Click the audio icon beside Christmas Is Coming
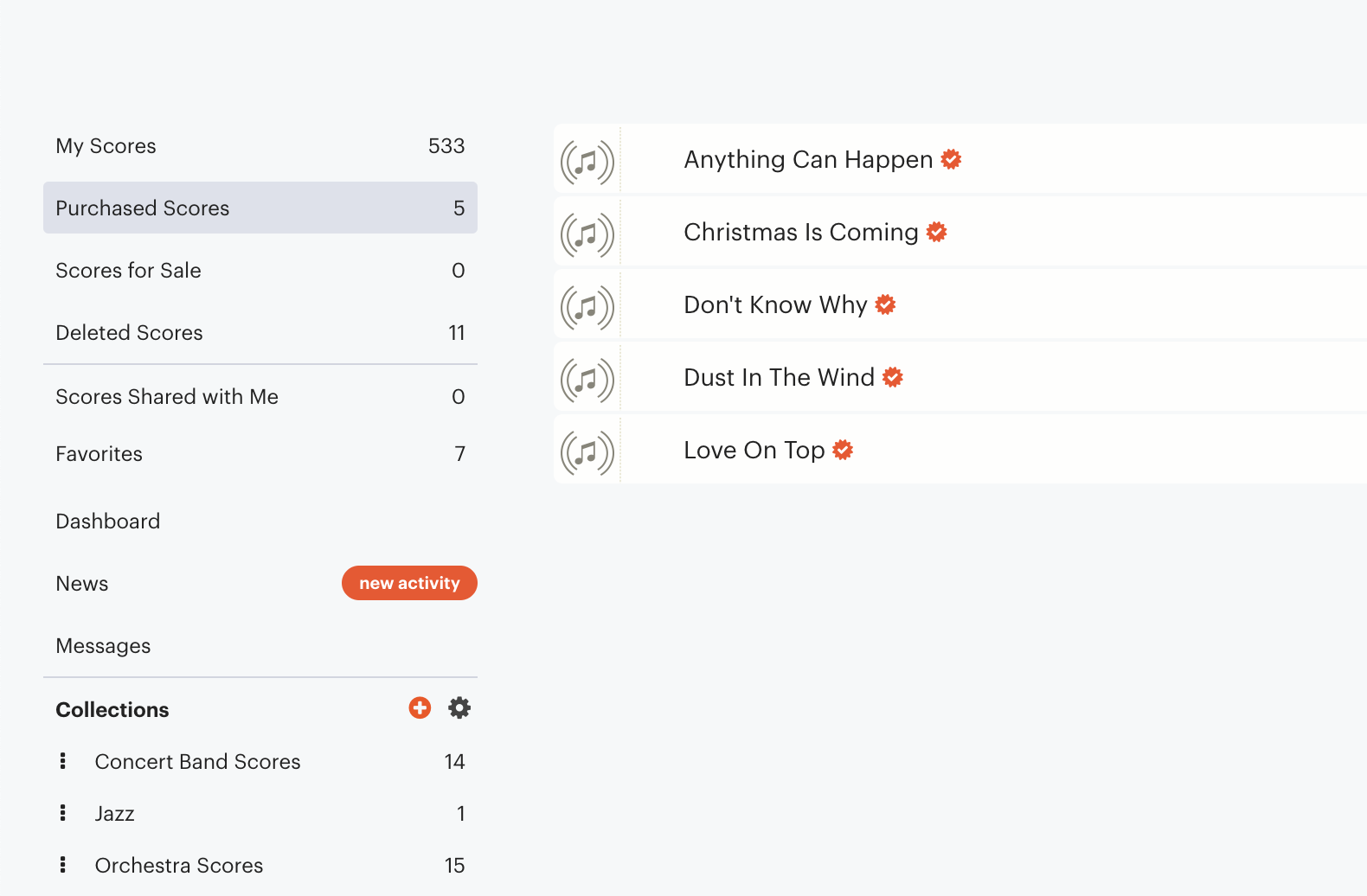Image resolution: width=1367 pixels, height=896 pixels. point(587,234)
